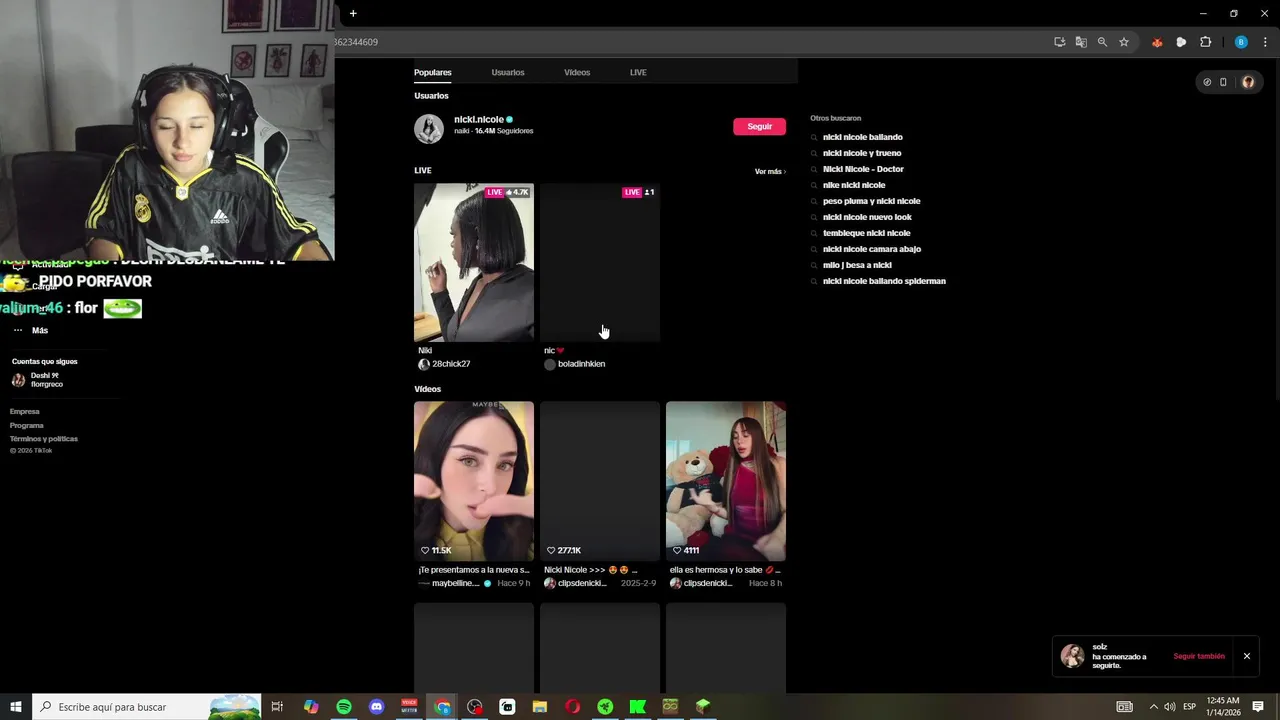Viewport: 1280px width, 720px height.
Task: Open the install app icon in address bar
Action: pos(1060,42)
